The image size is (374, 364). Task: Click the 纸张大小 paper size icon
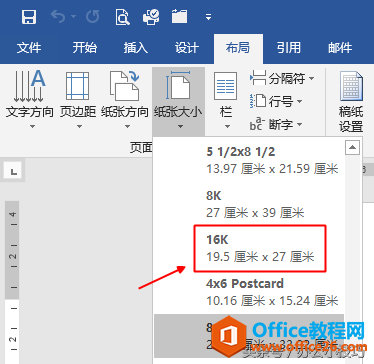178,85
